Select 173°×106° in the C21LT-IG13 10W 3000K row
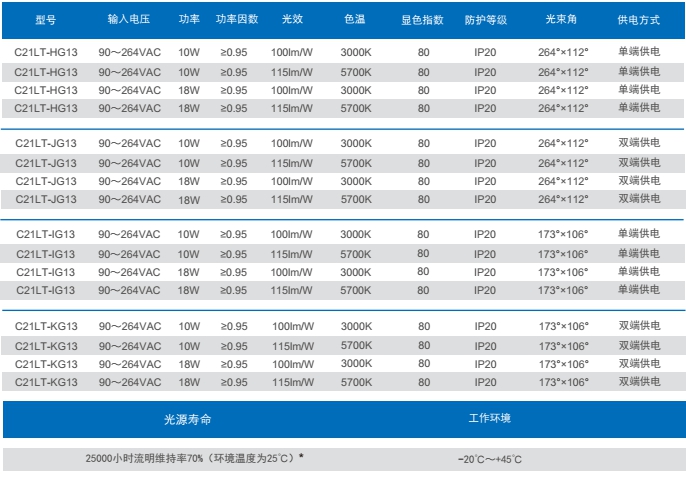This screenshot has height=481, width=686. click(x=563, y=235)
